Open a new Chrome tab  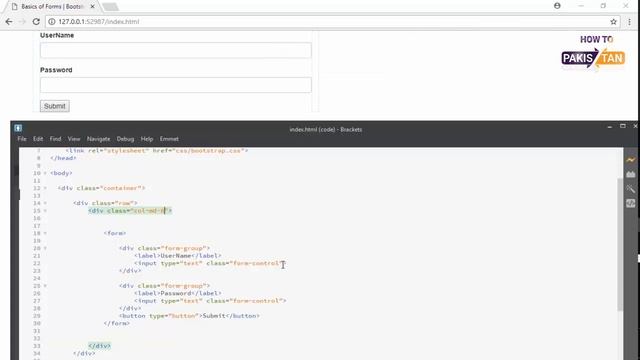tap(110, 7)
